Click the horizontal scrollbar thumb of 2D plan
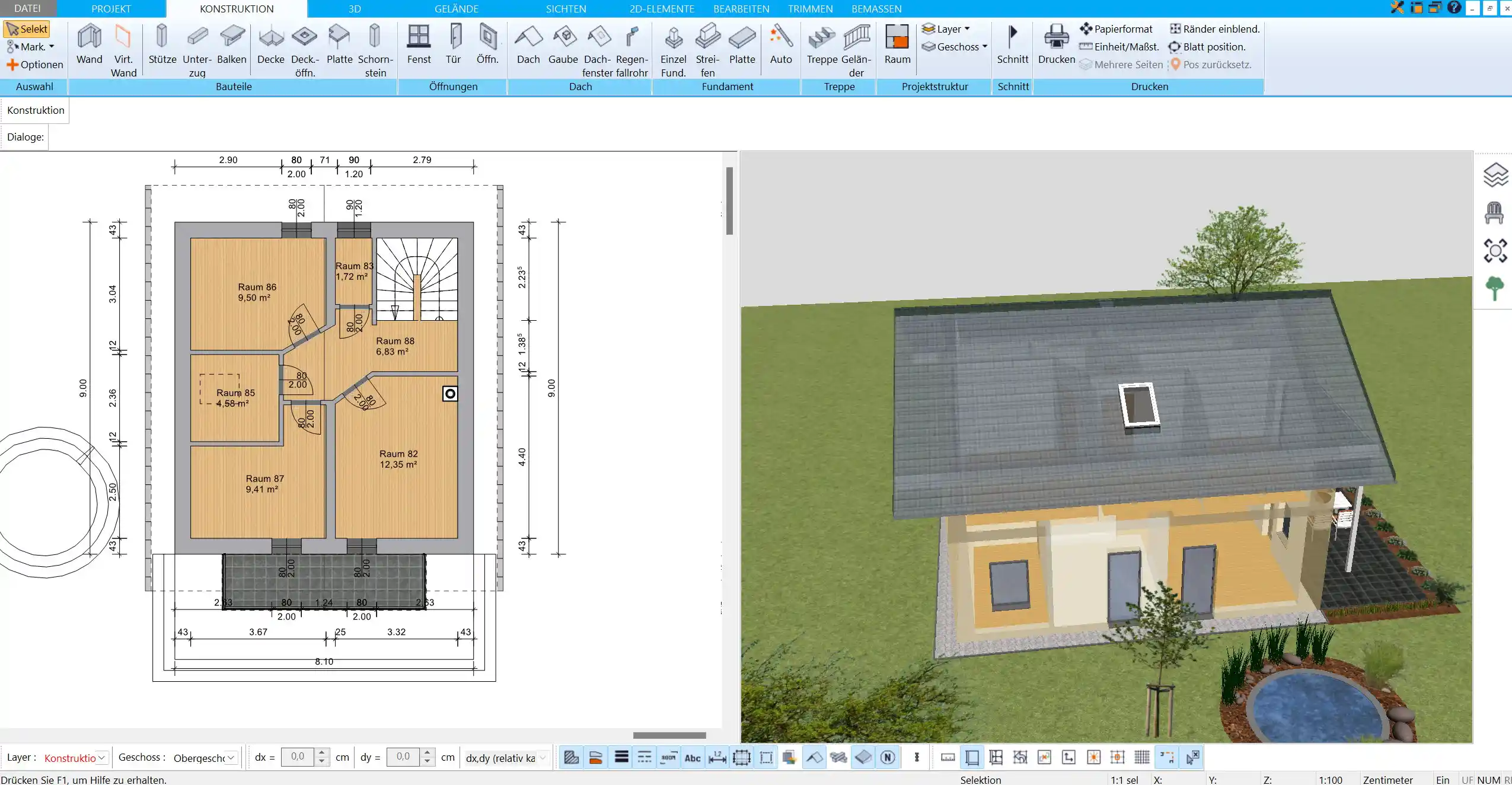 [669, 735]
